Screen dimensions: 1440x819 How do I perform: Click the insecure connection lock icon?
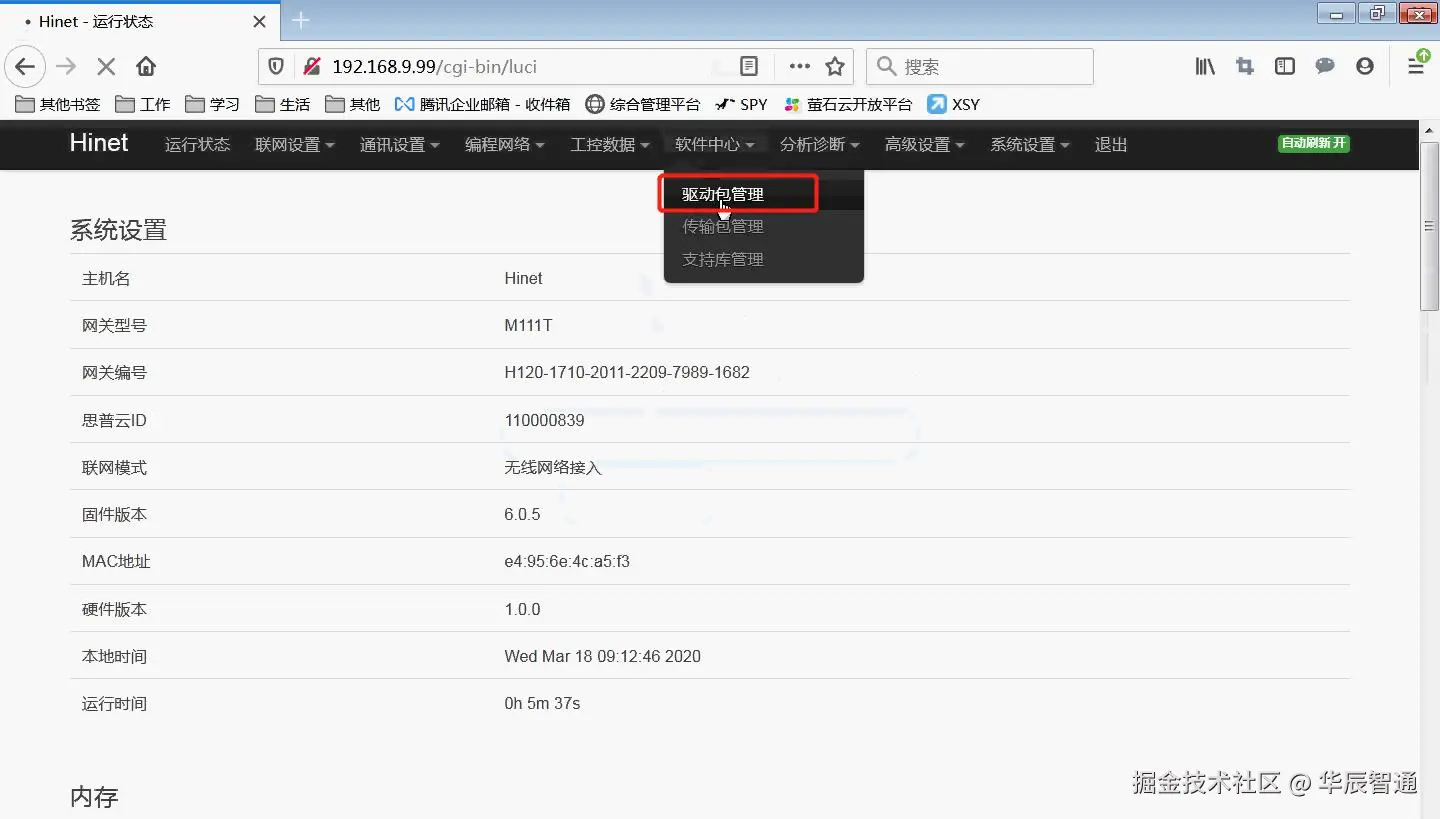[x=311, y=67]
